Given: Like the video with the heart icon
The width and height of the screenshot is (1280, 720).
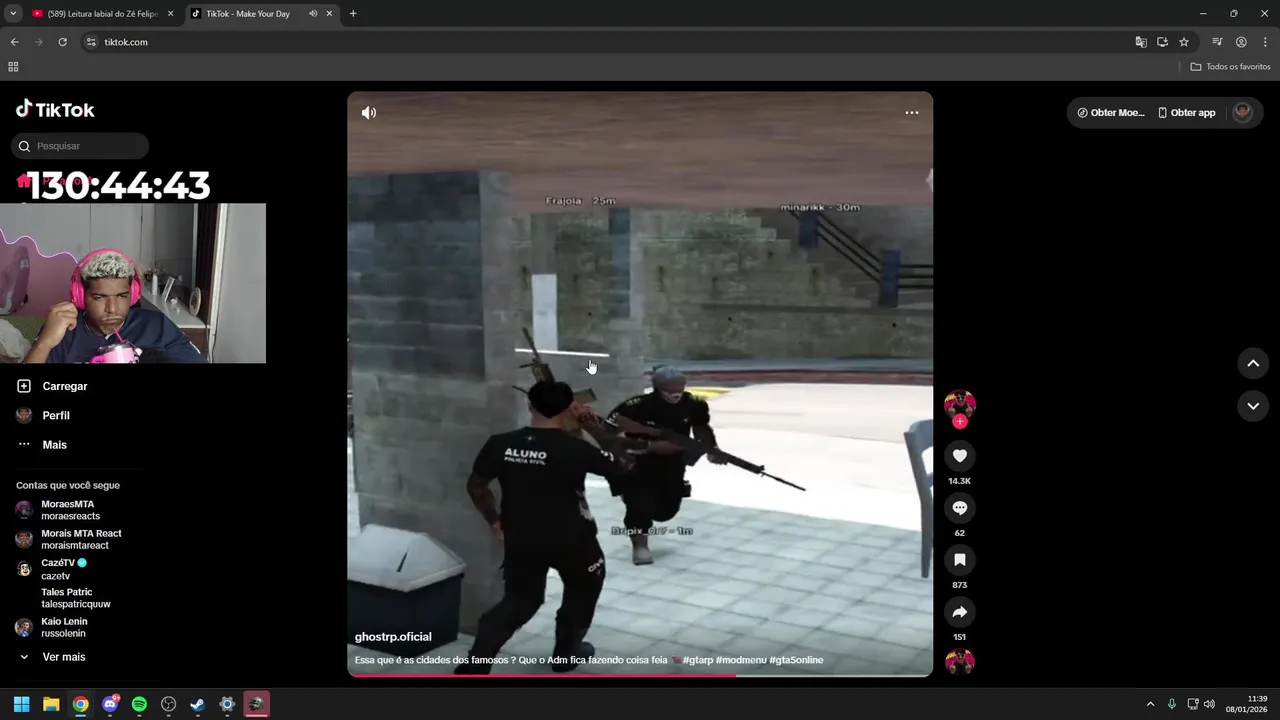Looking at the screenshot, I should coord(960,456).
